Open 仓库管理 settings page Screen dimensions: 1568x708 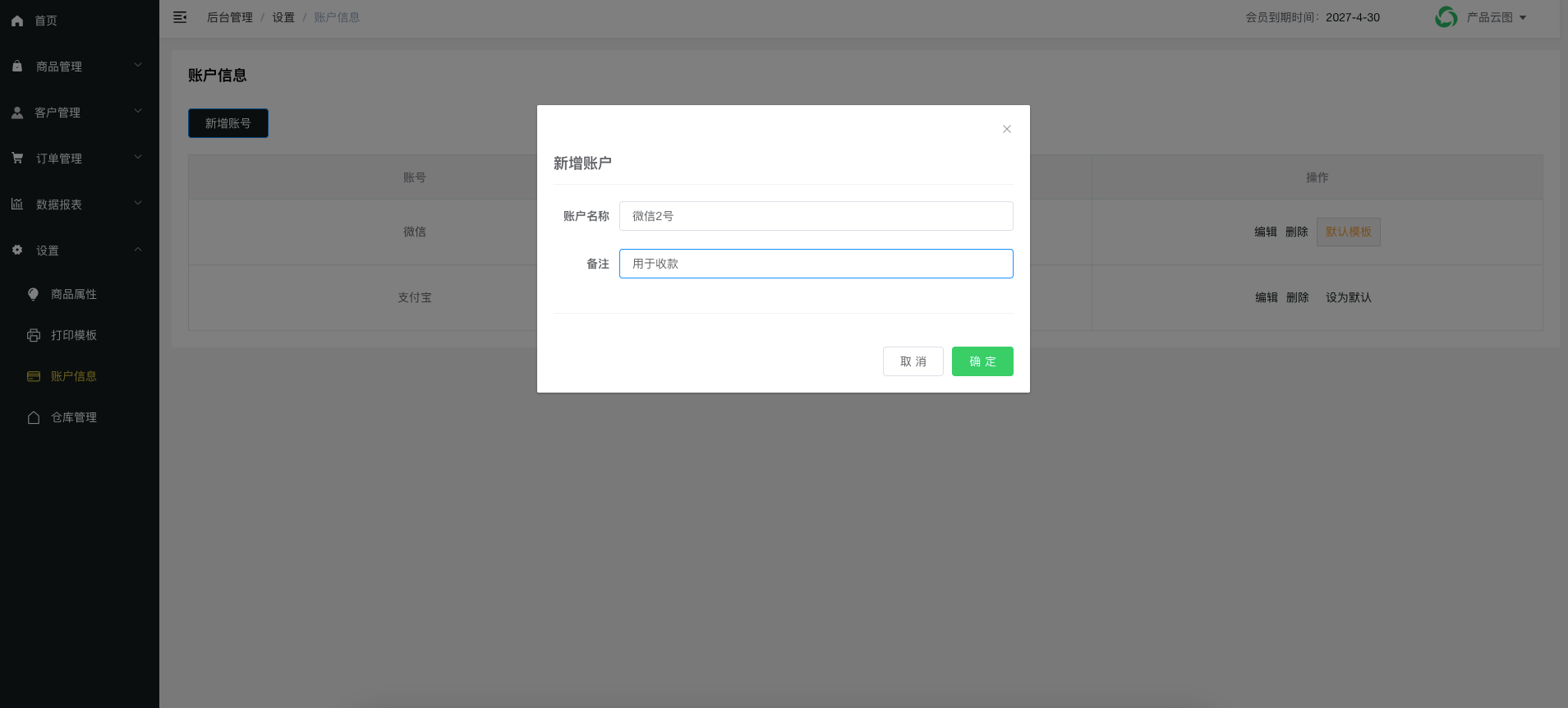74,417
